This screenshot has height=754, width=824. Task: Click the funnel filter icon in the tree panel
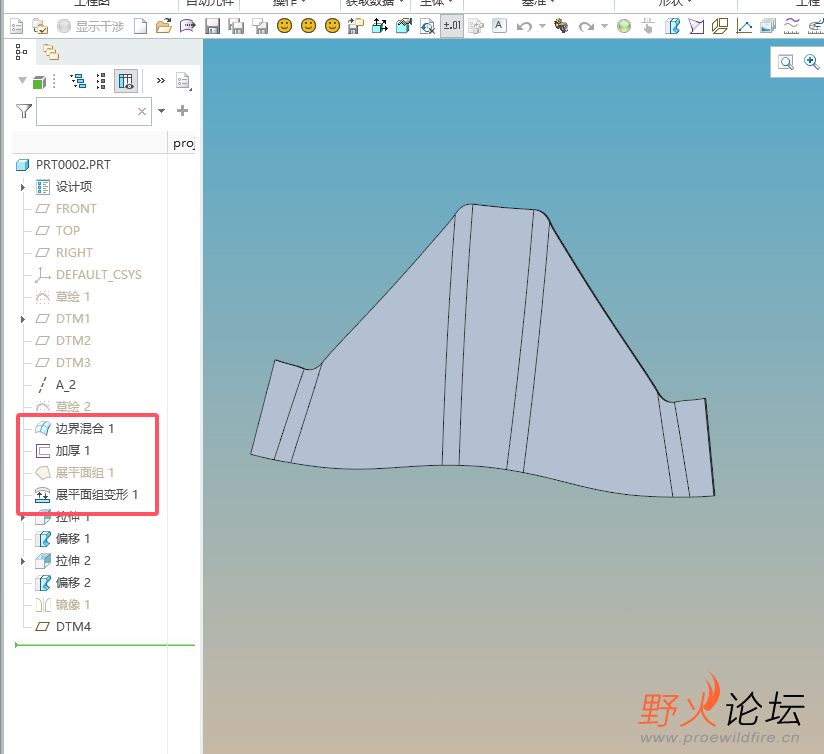[x=24, y=111]
